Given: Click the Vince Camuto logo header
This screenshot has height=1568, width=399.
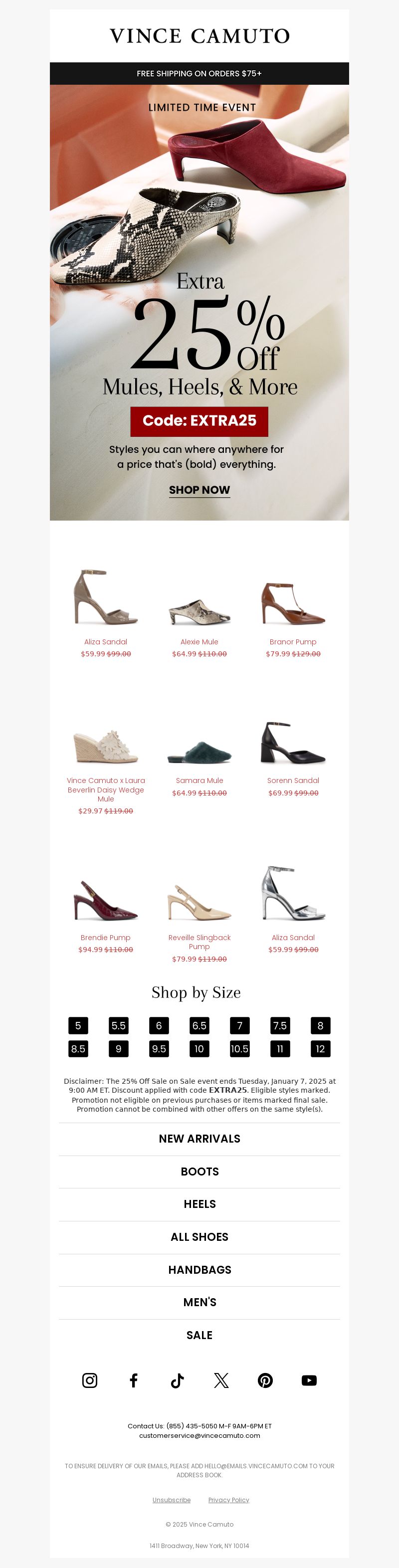Looking at the screenshot, I should (199, 36).
